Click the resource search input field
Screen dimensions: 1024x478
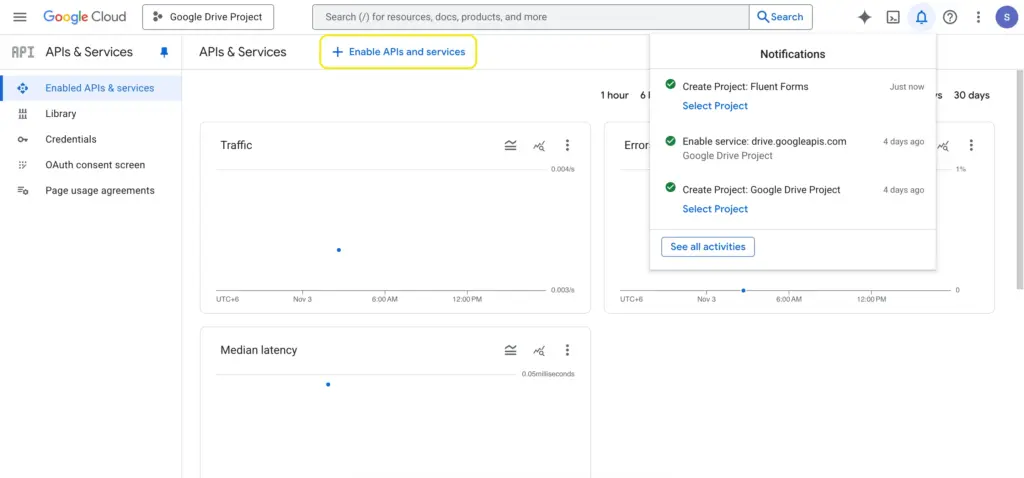tap(530, 17)
